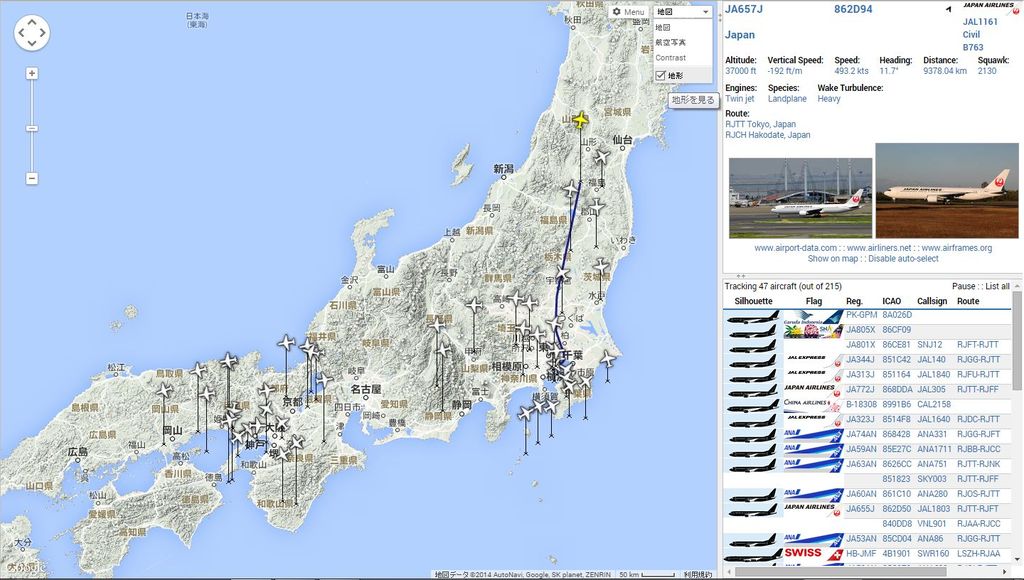Click registration JA657J in detail header
Screen dimensions: 1024x580
743,9
